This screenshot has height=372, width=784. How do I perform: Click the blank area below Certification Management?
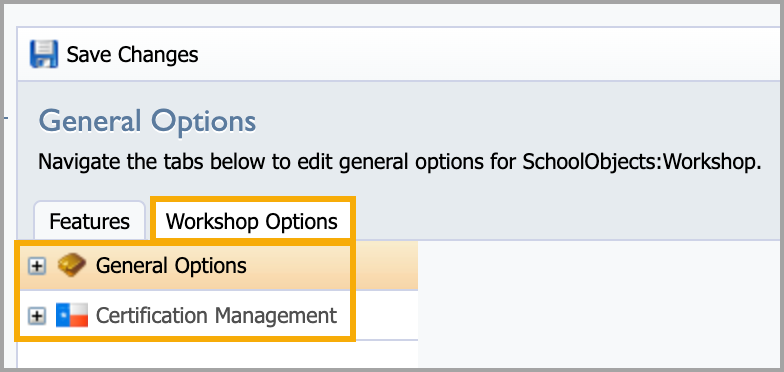click(x=218, y=355)
